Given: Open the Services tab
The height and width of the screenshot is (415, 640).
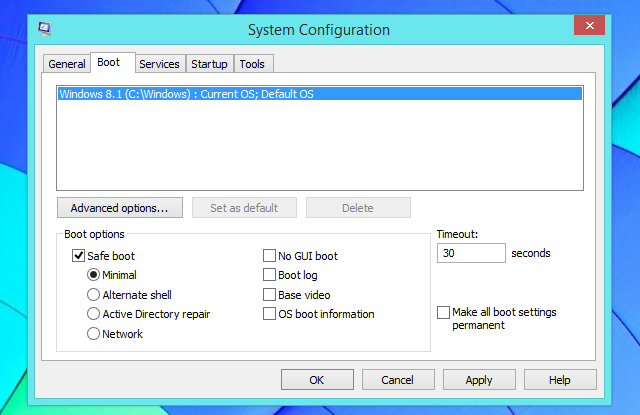Looking at the screenshot, I should 159,64.
